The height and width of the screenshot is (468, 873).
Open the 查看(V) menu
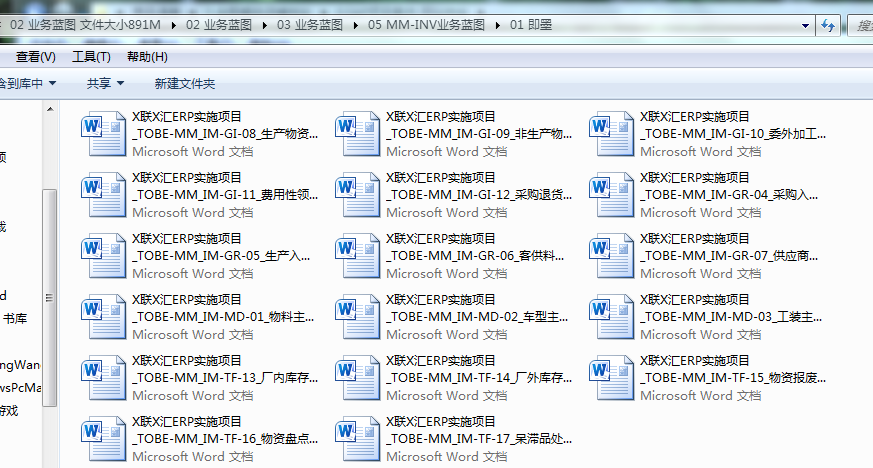coord(35,57)
